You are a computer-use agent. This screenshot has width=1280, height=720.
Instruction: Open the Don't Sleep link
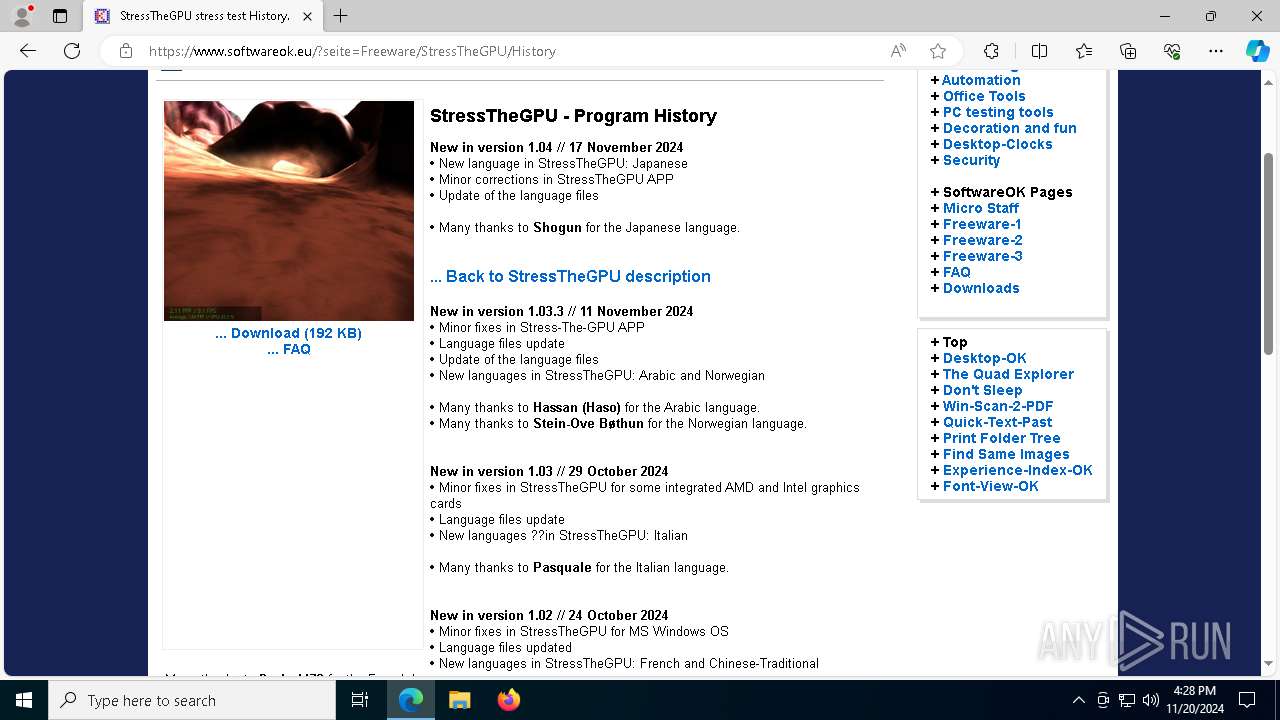(982, 390)
